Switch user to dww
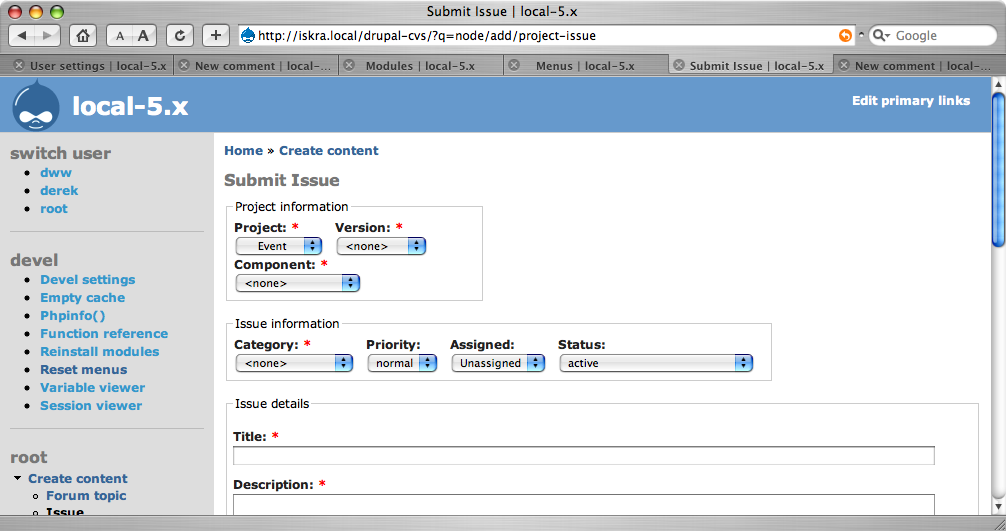Viewport: 1006px width, 531px height. coord(56,173)
